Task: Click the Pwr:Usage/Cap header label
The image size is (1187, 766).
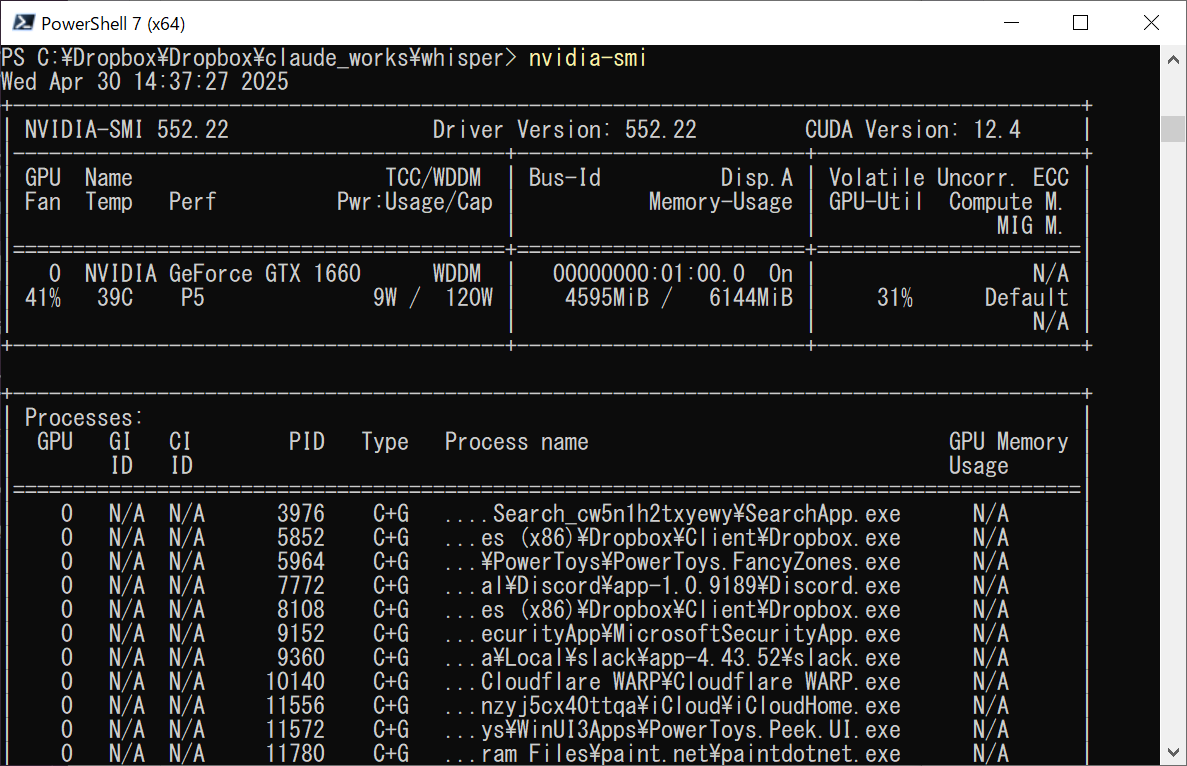Action: click(415, 202)
